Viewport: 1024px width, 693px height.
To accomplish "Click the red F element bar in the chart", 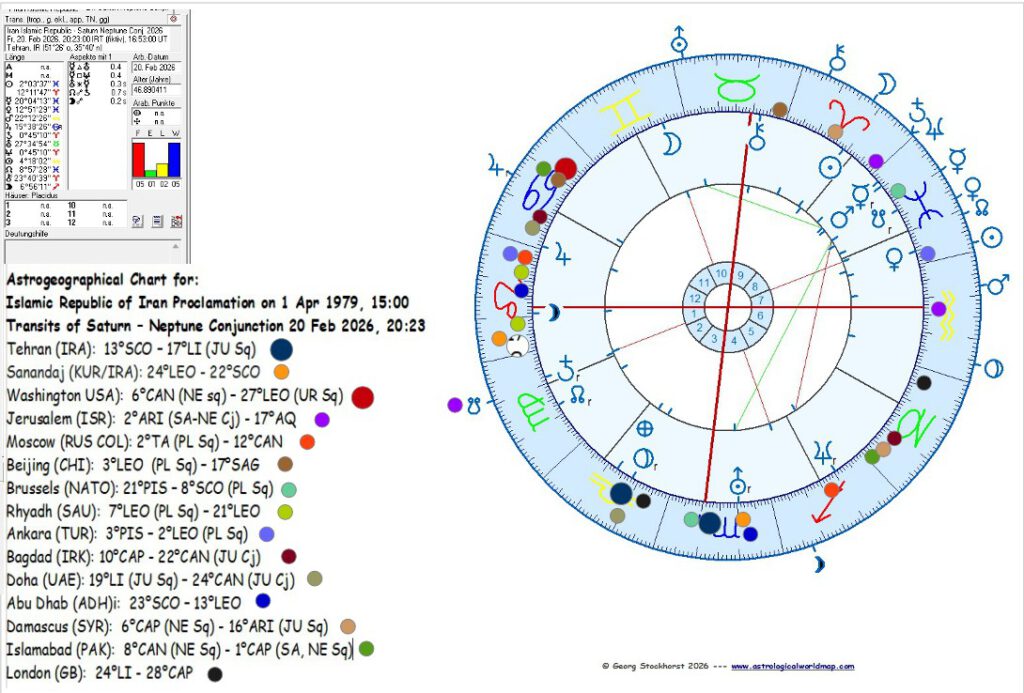I will point(140,159).
